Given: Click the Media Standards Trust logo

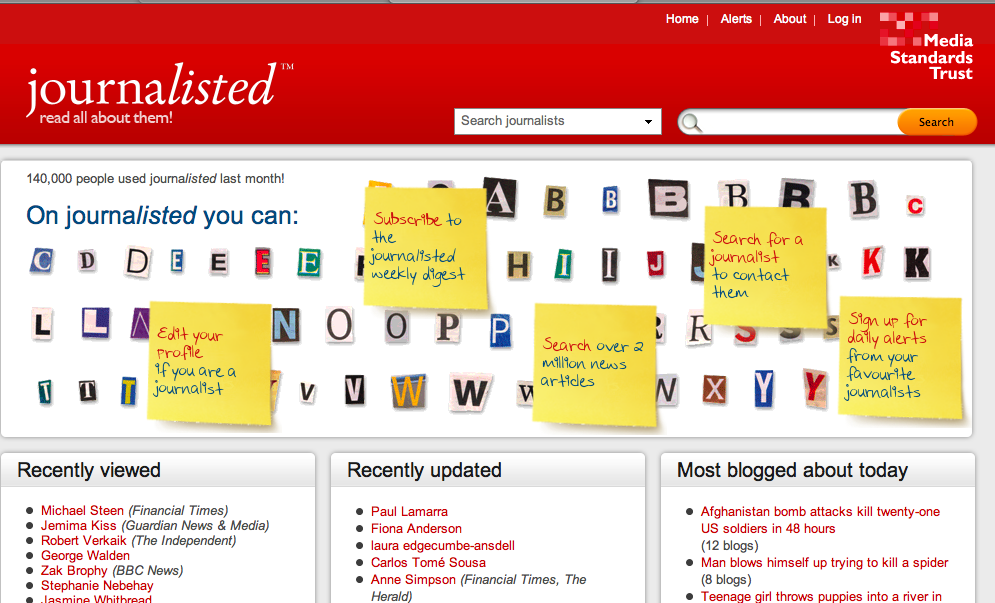Looking at the screenshot, I should click(x=926, y=46).
